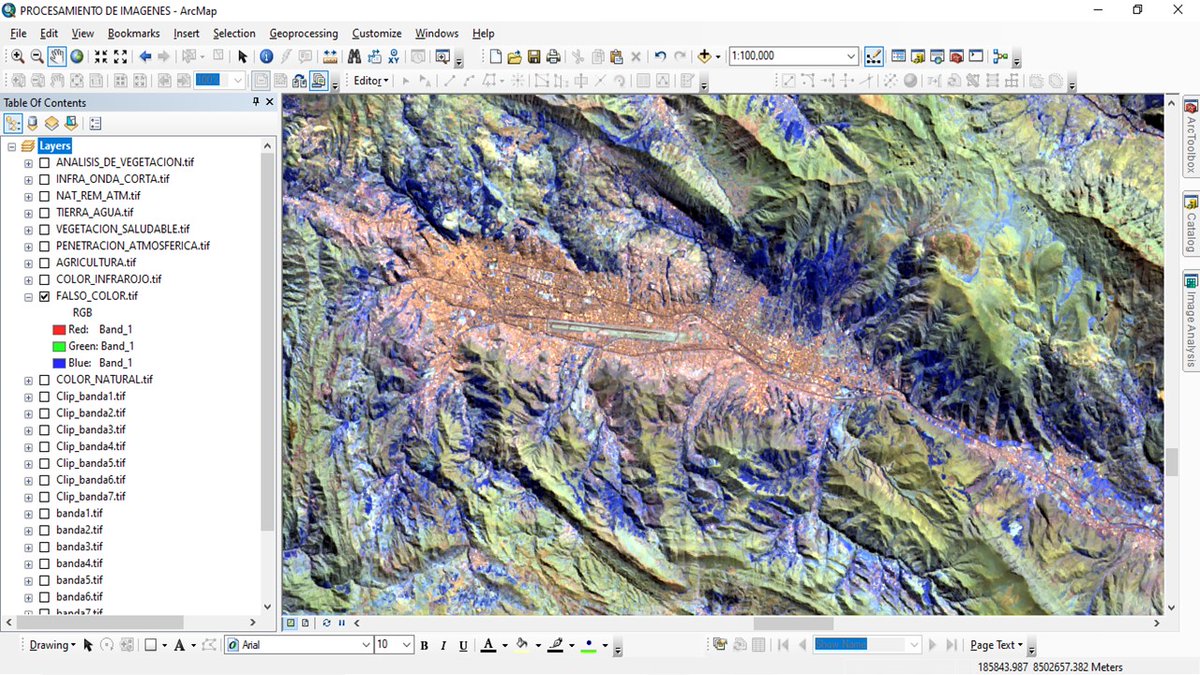The height and width of the screenshot is (675, 1200).
Task: Expand the COLOR_INFRAROJO.tif layer
Action: click(x=29, y=279)
